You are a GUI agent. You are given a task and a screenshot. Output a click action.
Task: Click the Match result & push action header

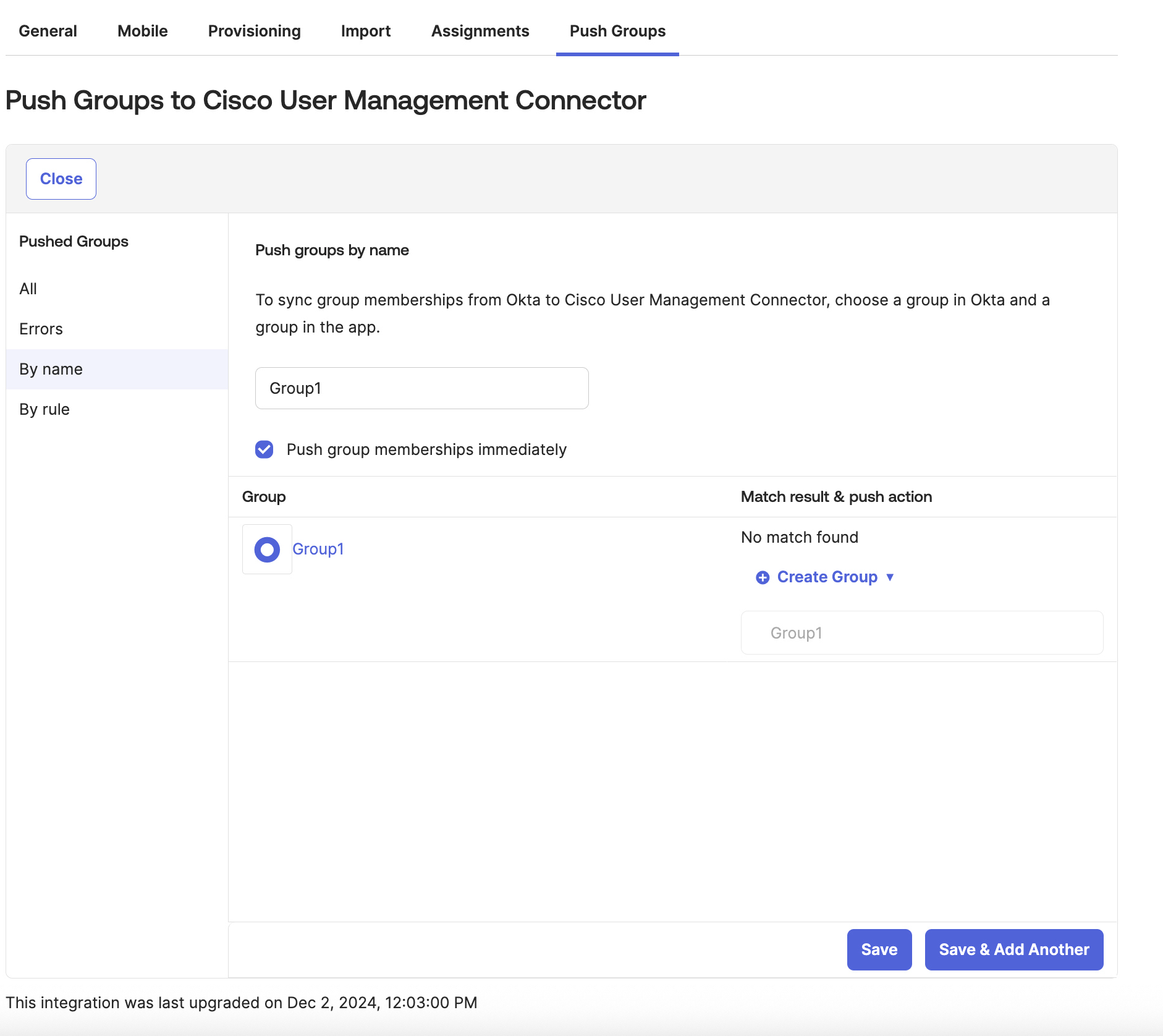tap(836, 496)
